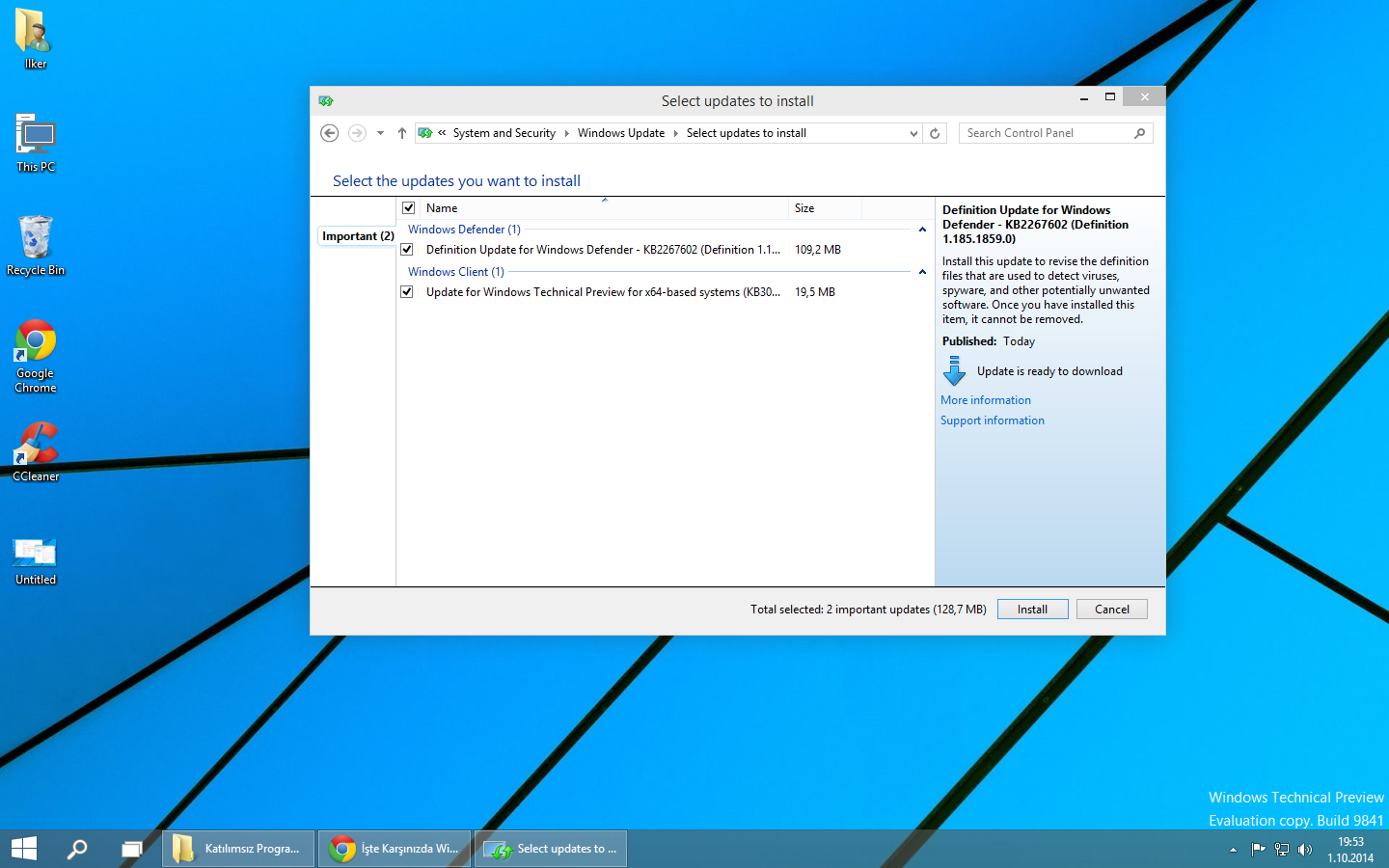Open the Windows Start button
The height and width of the screenshot is (868, 1389).
[24, 849]
